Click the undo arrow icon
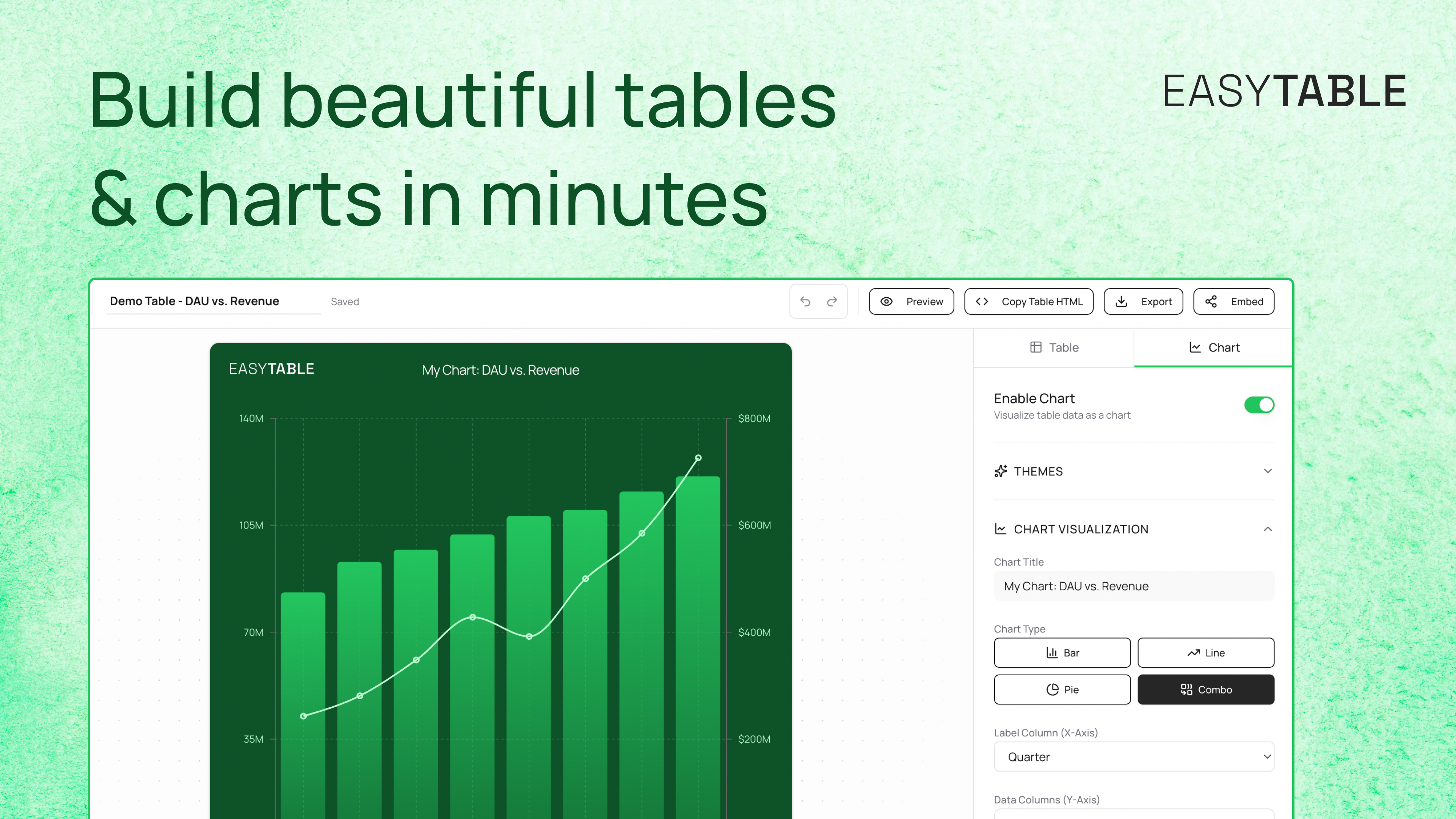The image size is (1456, 819). click(x=805, y=301)
